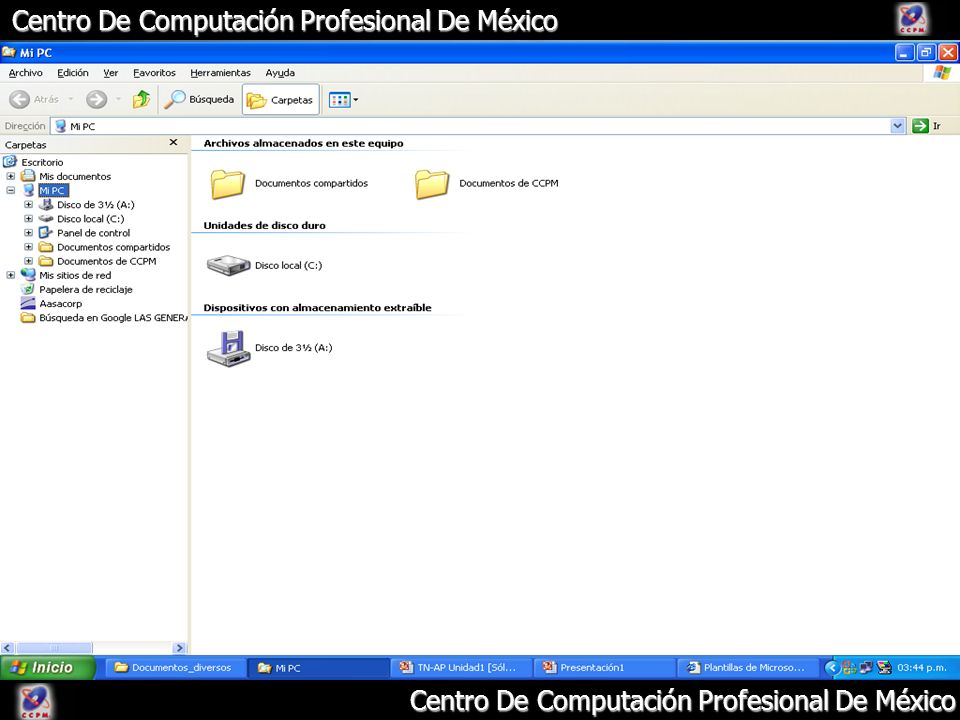Open the Archivo menu
This screenshot has height=720, width=960.
click(x=26, y=73)
